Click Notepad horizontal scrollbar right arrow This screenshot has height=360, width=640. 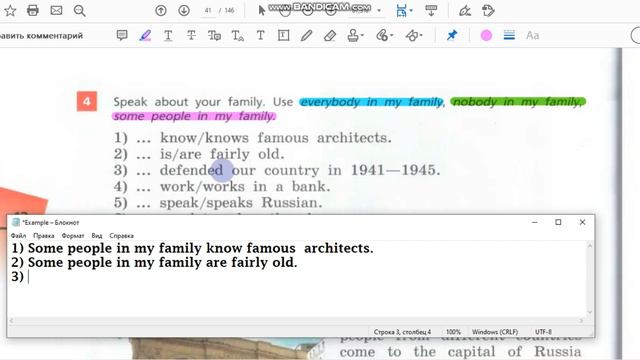click(581, 321)
